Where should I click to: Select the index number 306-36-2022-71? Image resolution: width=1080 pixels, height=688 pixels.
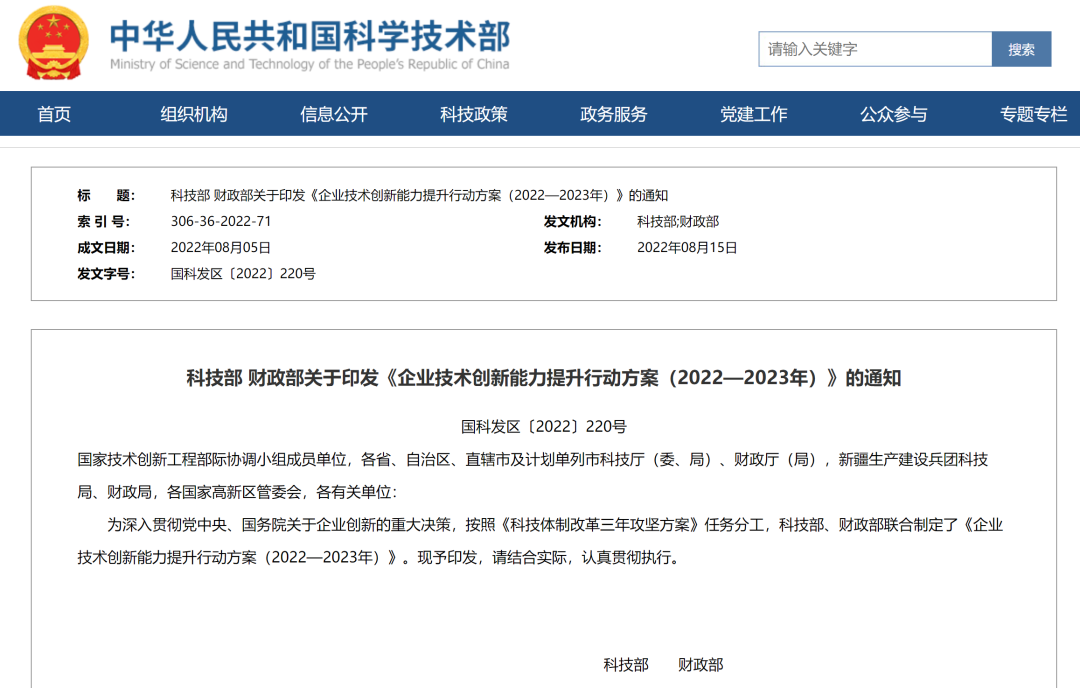coord(221,221)
